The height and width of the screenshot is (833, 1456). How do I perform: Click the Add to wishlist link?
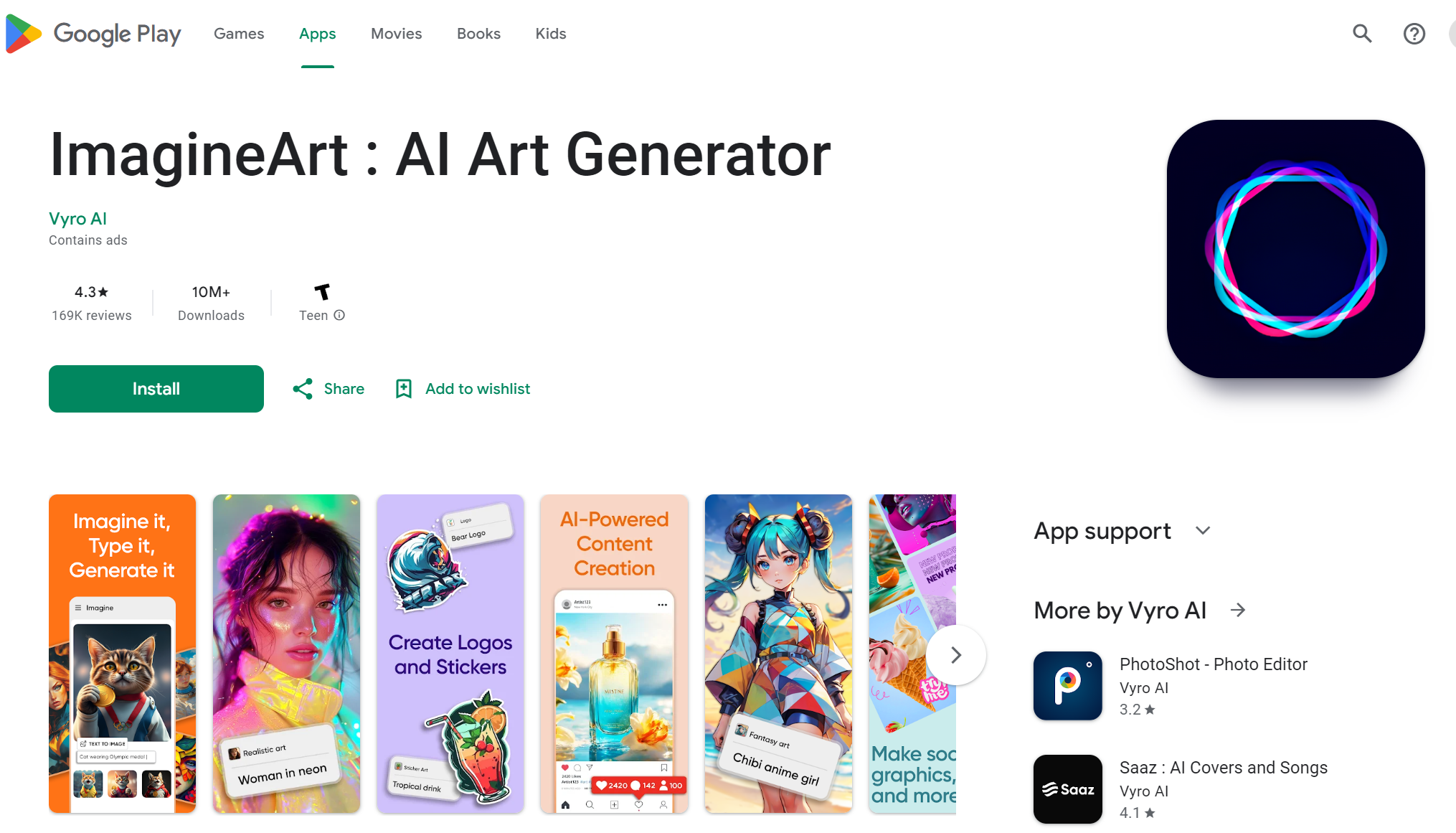(463, 388)
